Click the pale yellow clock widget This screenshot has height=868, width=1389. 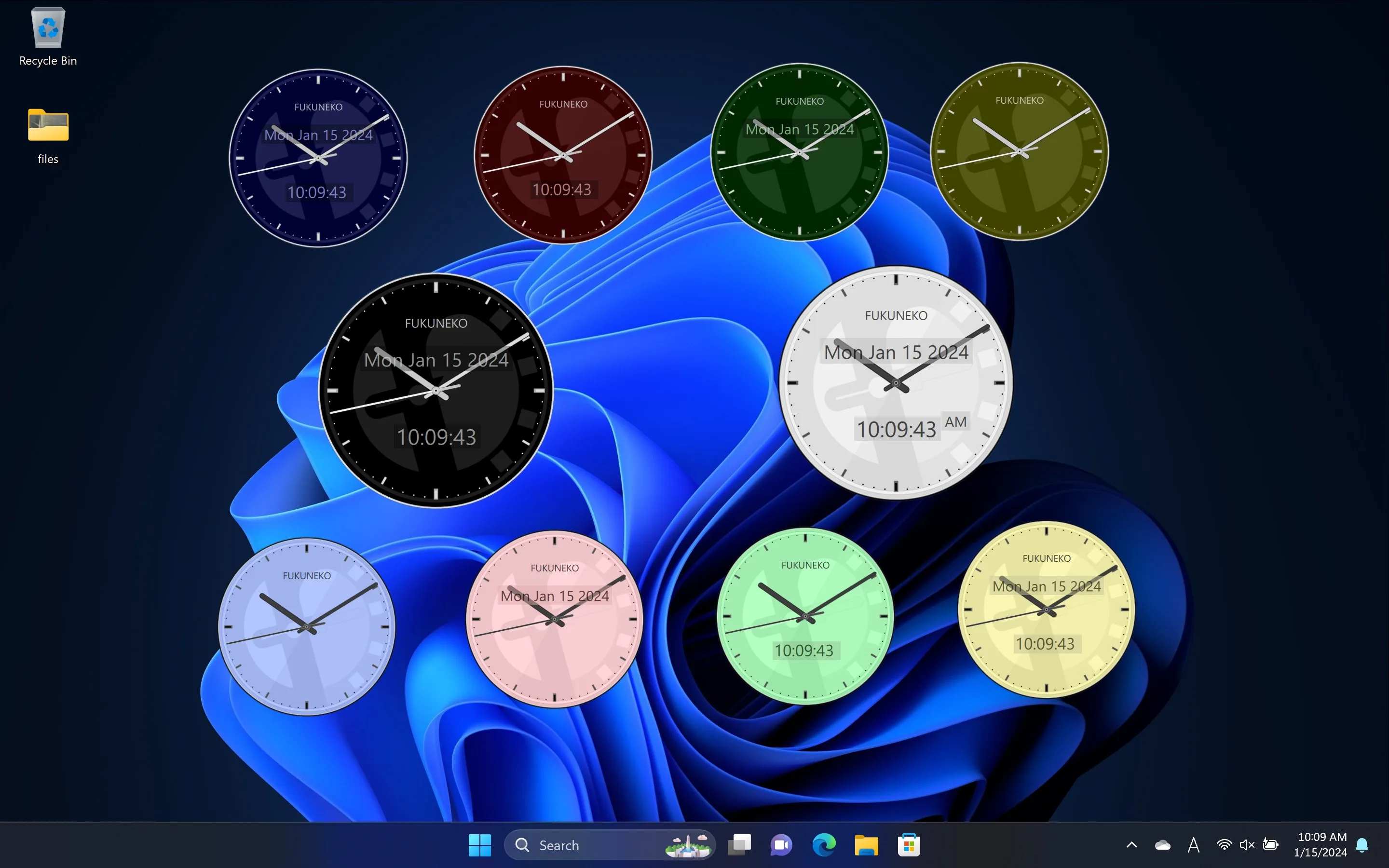[x=1047, y=609]
